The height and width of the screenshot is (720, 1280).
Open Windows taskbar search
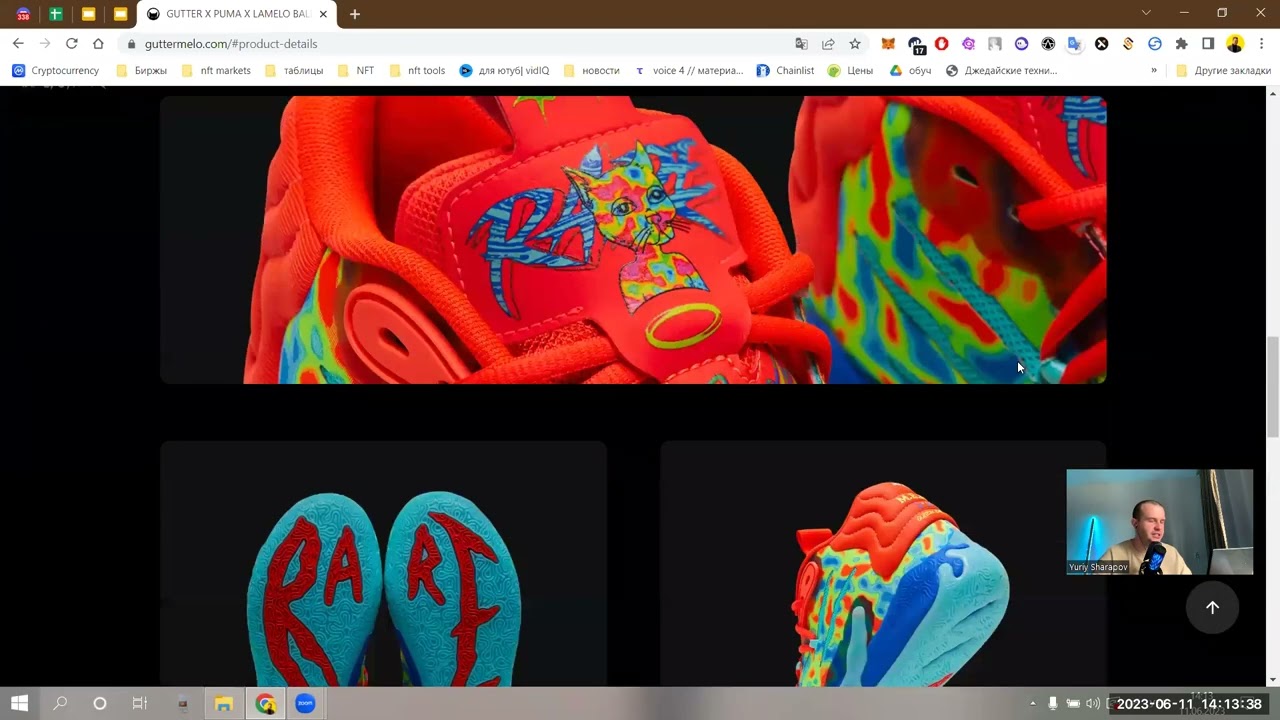(x=60, y=704)
